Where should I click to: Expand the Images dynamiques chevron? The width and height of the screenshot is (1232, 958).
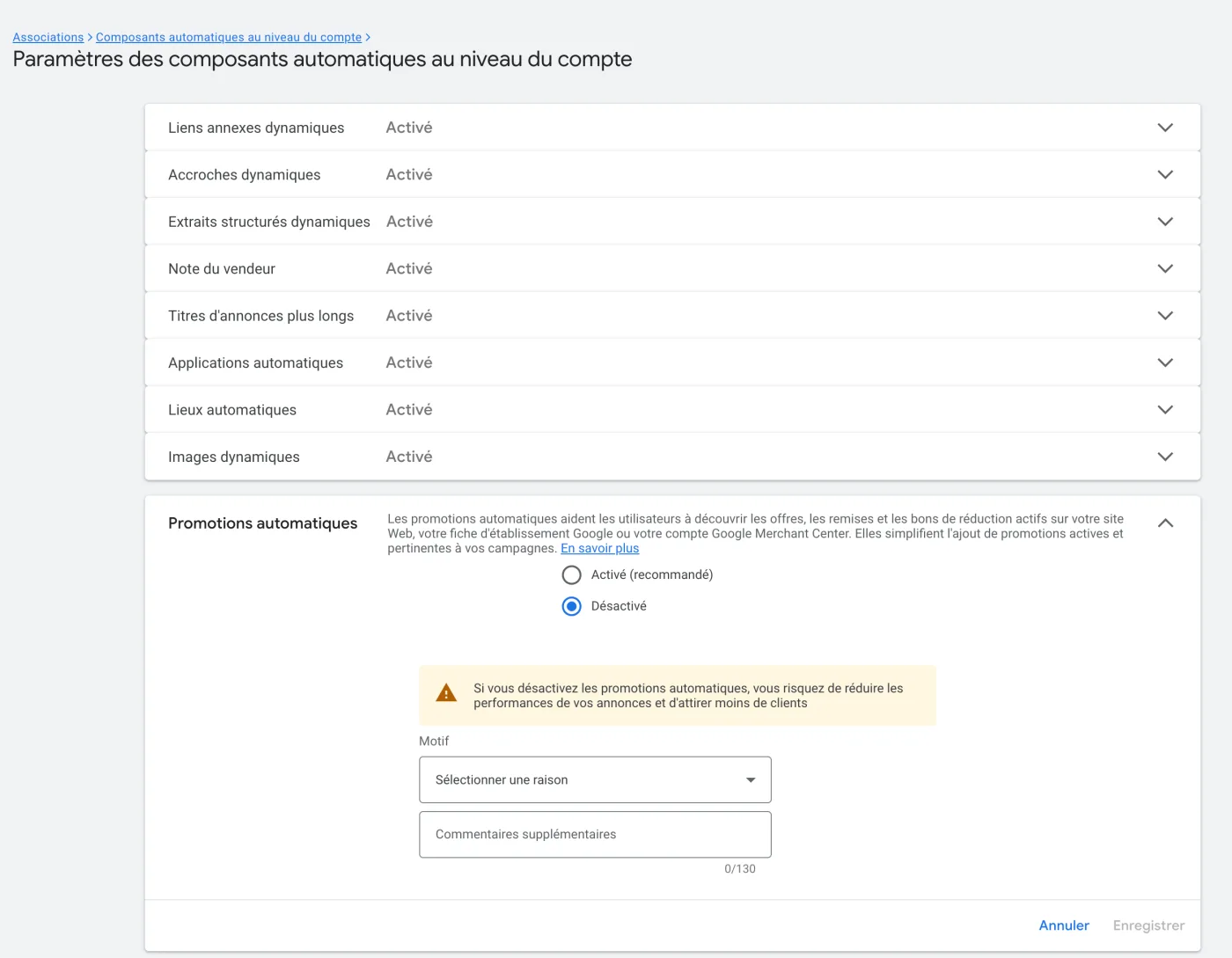tap(1165, 457)
